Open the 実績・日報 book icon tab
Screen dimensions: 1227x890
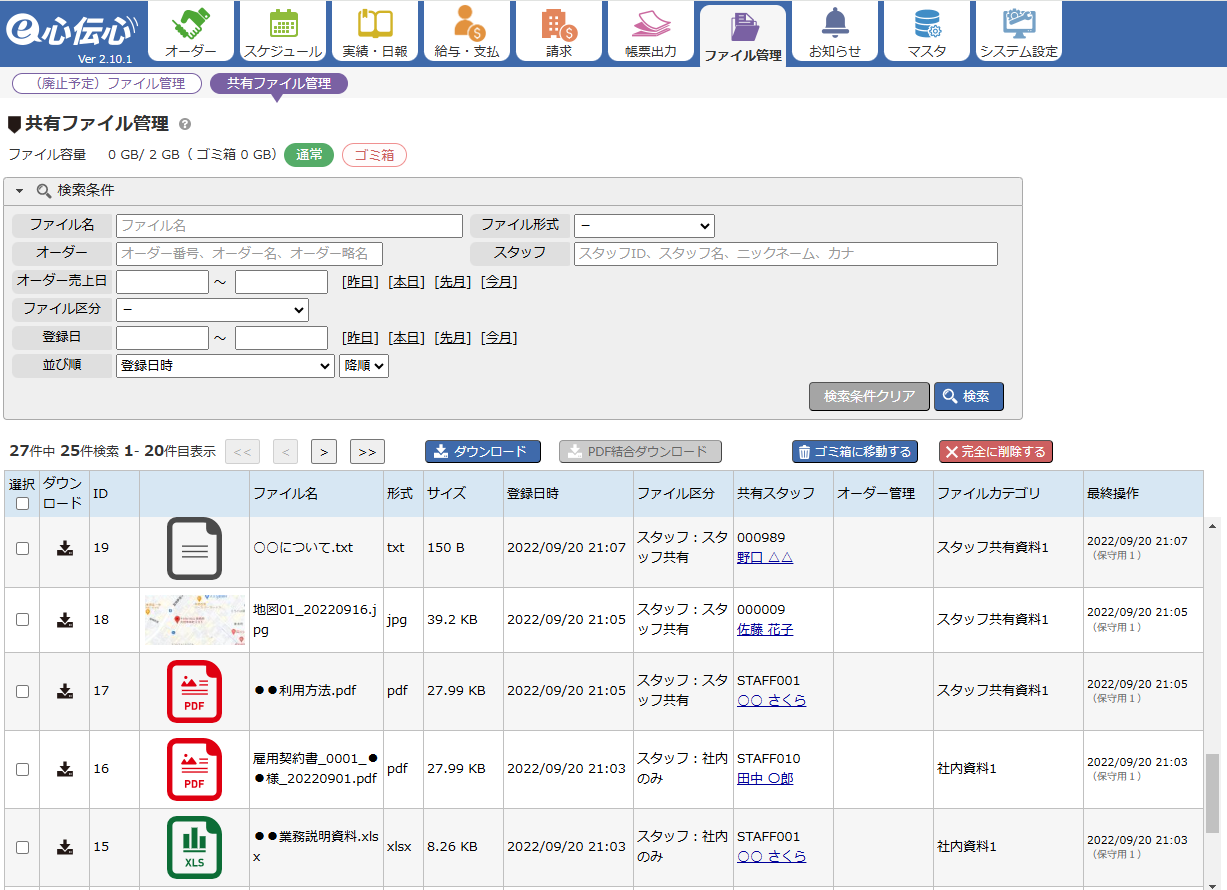375,32
